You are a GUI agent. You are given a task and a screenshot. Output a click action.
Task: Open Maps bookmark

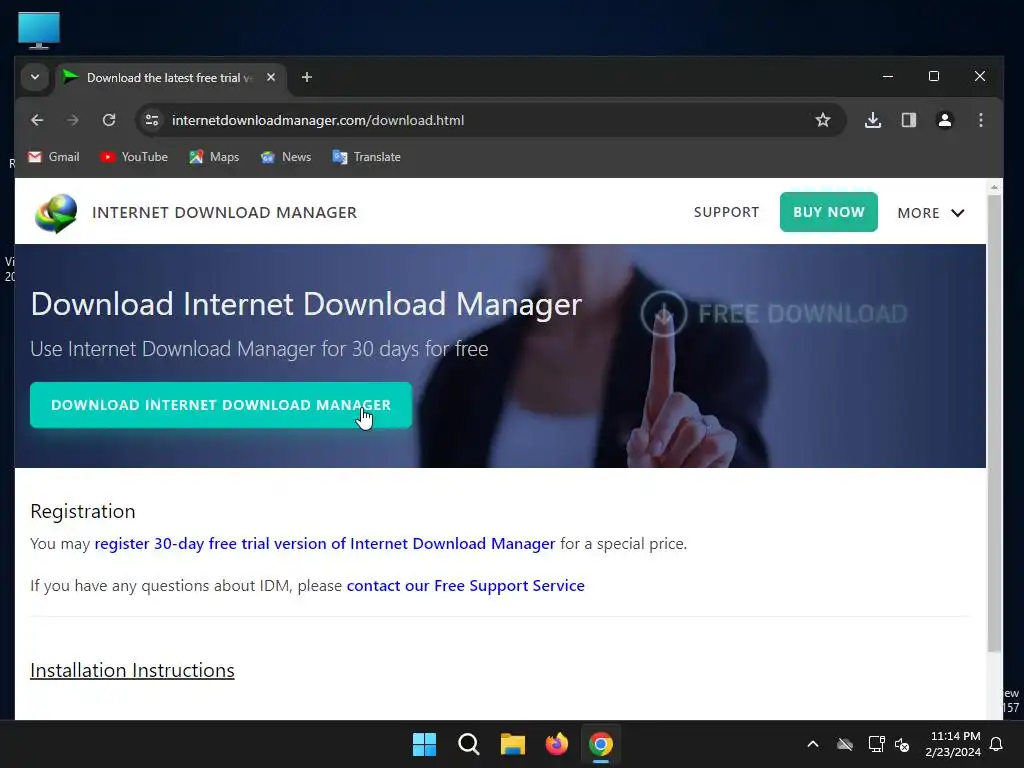coord(214,157)
